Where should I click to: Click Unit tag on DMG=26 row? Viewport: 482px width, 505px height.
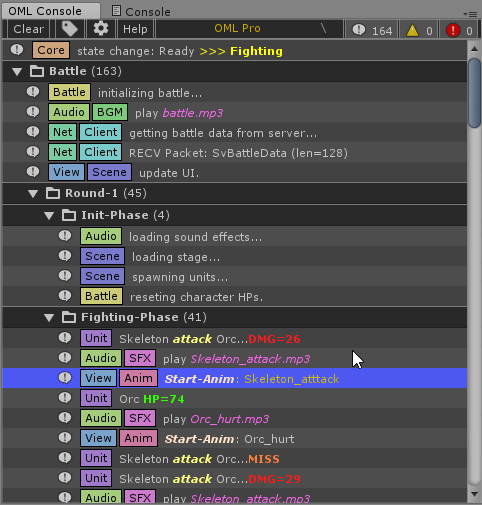pyautogui.click(x=96, y=338)
